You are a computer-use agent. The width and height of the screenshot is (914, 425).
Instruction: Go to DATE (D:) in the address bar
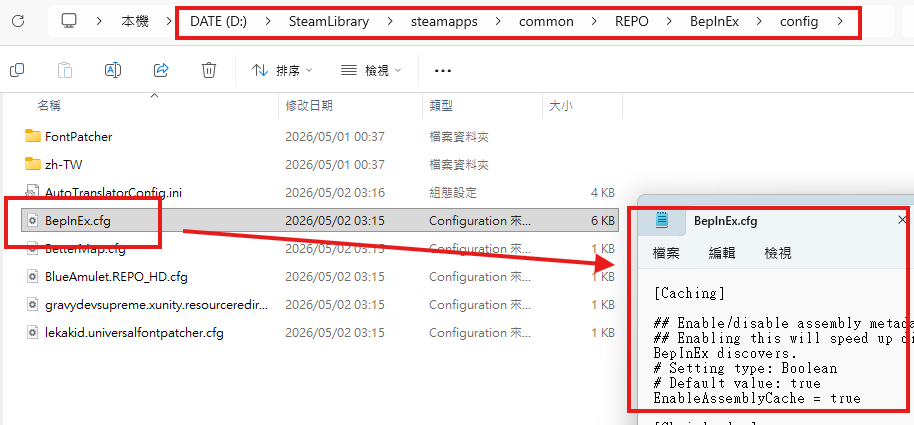point(219,22)
